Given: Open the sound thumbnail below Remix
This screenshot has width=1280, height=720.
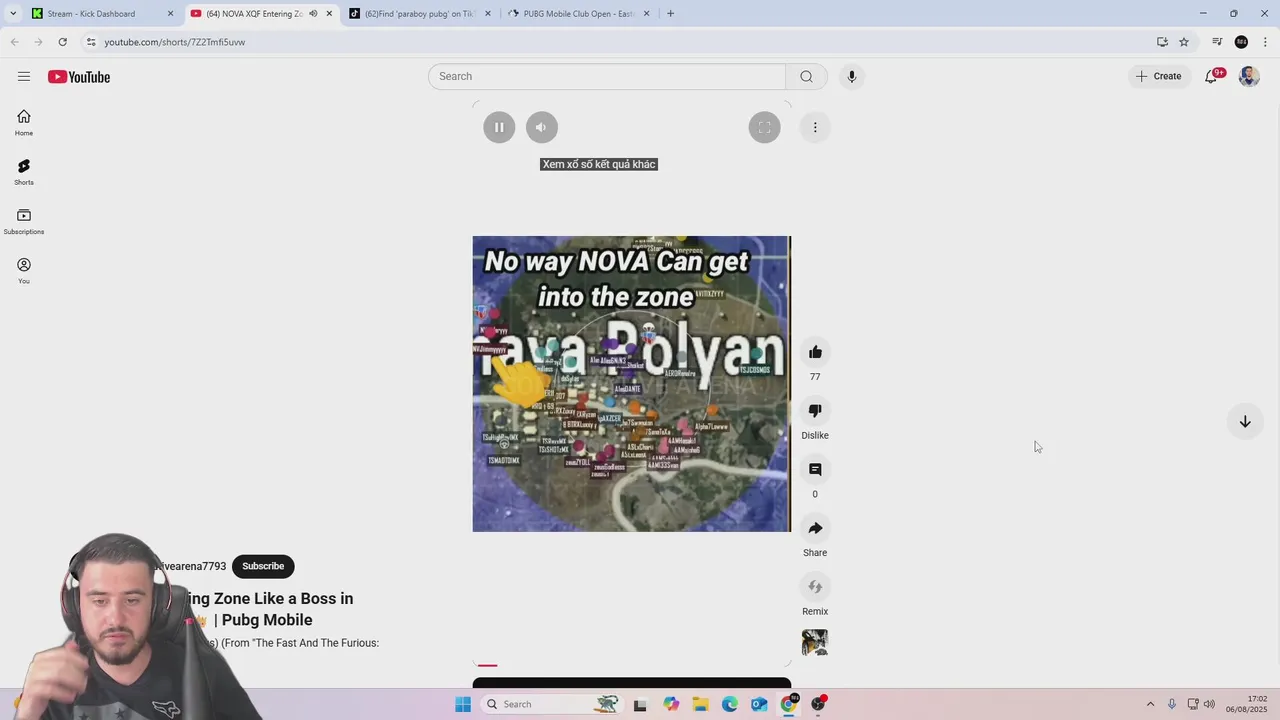Looking at the screenshot, I should pyautogui.click(x=815, y=642).
